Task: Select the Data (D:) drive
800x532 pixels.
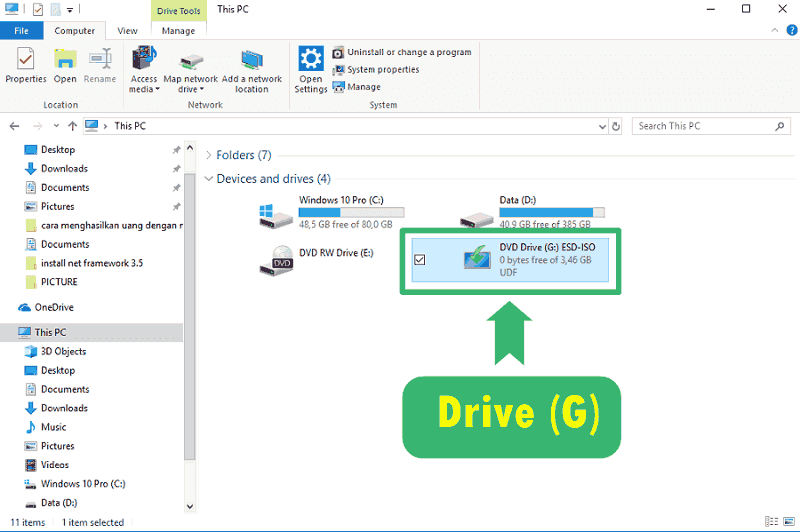Action: pos(532,211)
